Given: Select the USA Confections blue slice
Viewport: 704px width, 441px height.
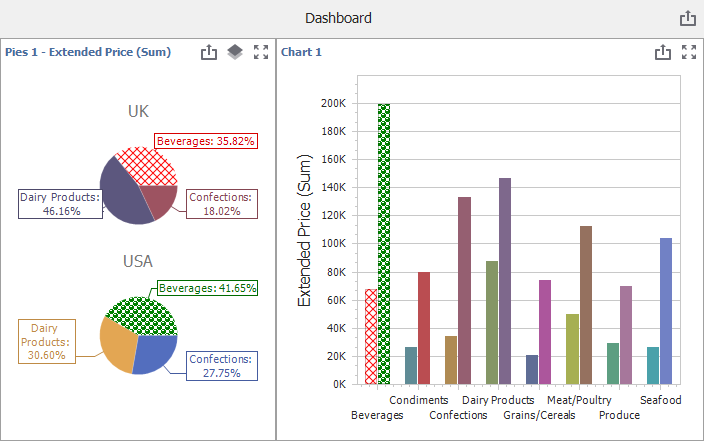Looking at the screenshot, I should point(155,354).
